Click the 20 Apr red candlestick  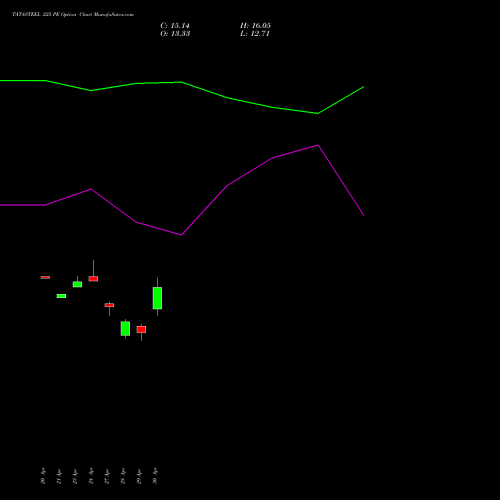[x=45, y=277]
